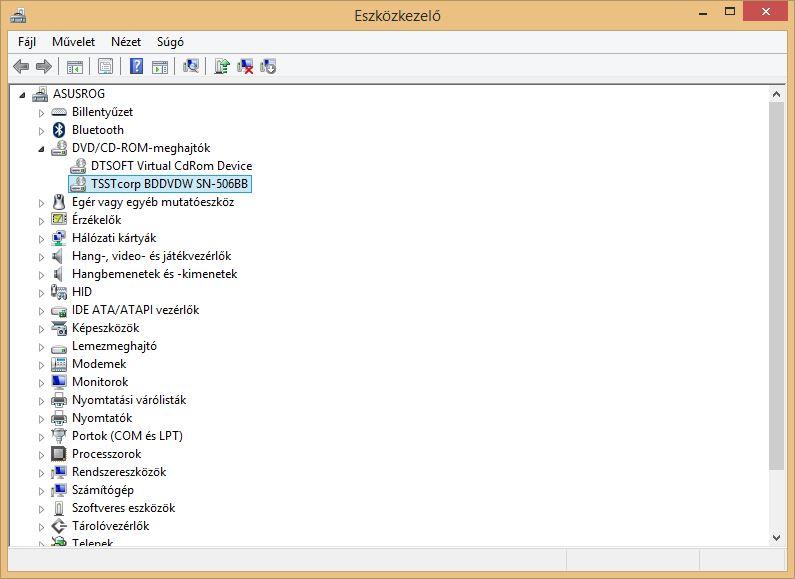Click the Eszközkezelő title bar window icon
The image size is (795, 579).
pyautogui.click(x=18, y=15)
